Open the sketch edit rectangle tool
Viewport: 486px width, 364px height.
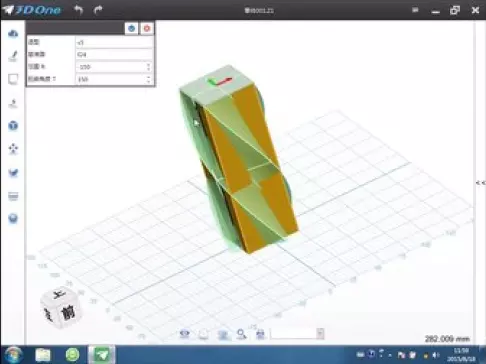13,79
